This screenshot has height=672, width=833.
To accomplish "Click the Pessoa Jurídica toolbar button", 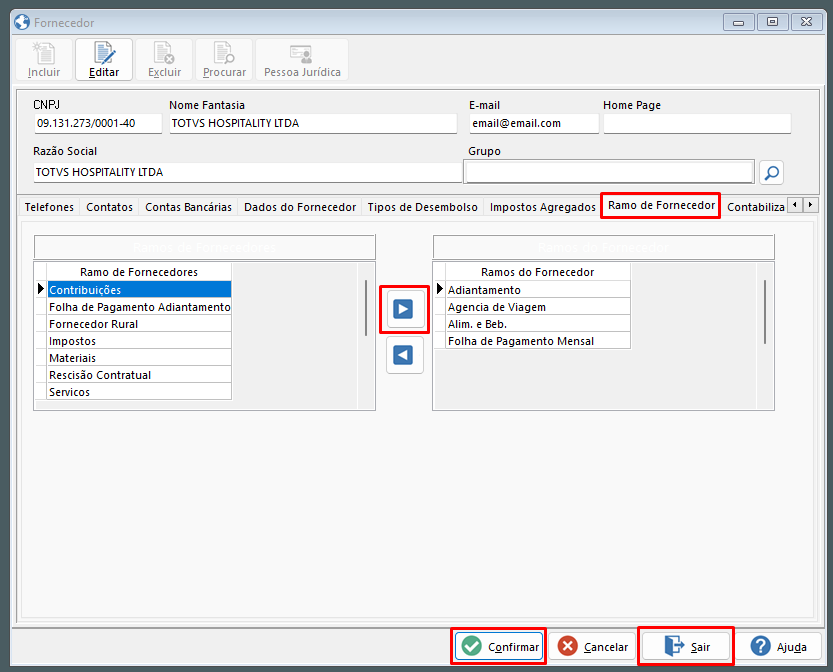I will pos(302,60).
